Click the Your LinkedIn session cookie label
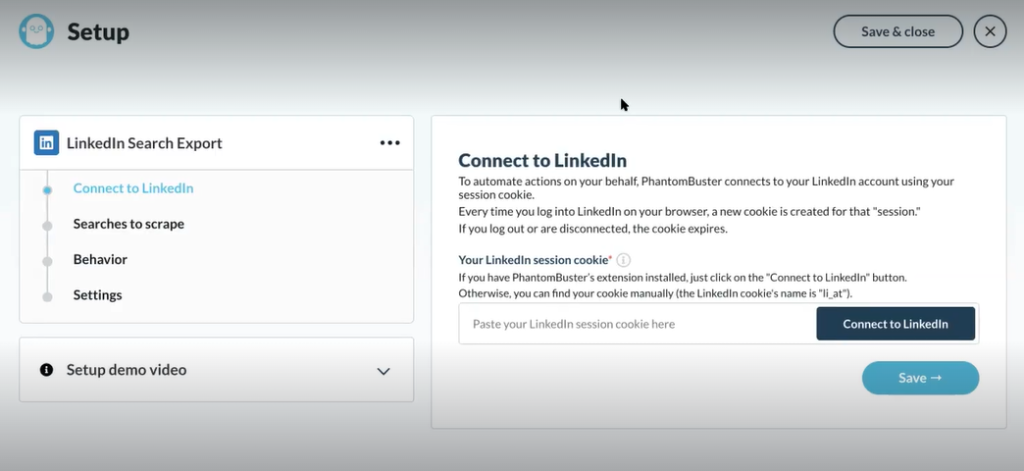Image resolution: width=1024 pixels, height=471 pixels. (x=535, y=260)
